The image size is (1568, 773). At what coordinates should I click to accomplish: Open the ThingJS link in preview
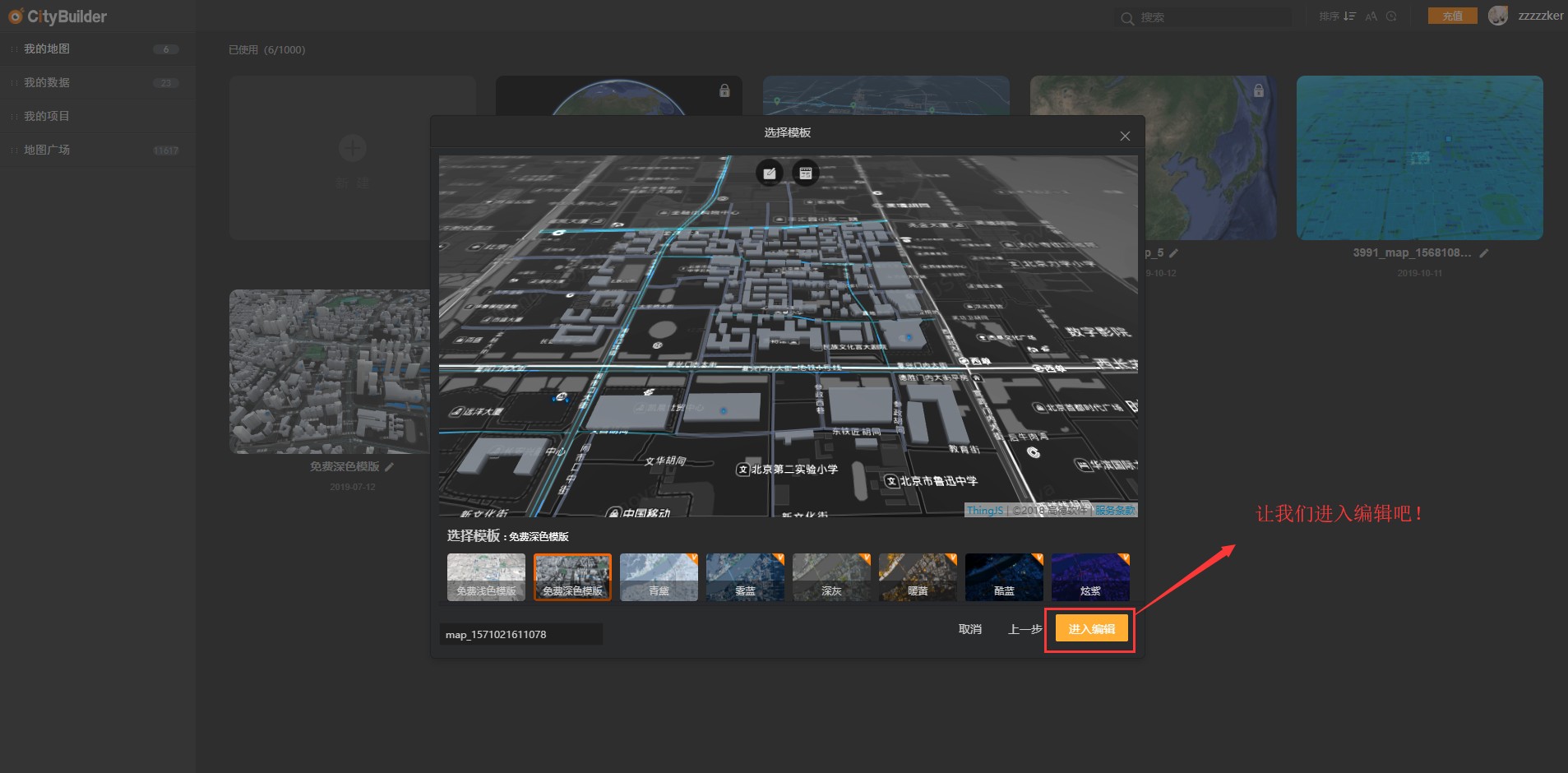click(985, 511)
